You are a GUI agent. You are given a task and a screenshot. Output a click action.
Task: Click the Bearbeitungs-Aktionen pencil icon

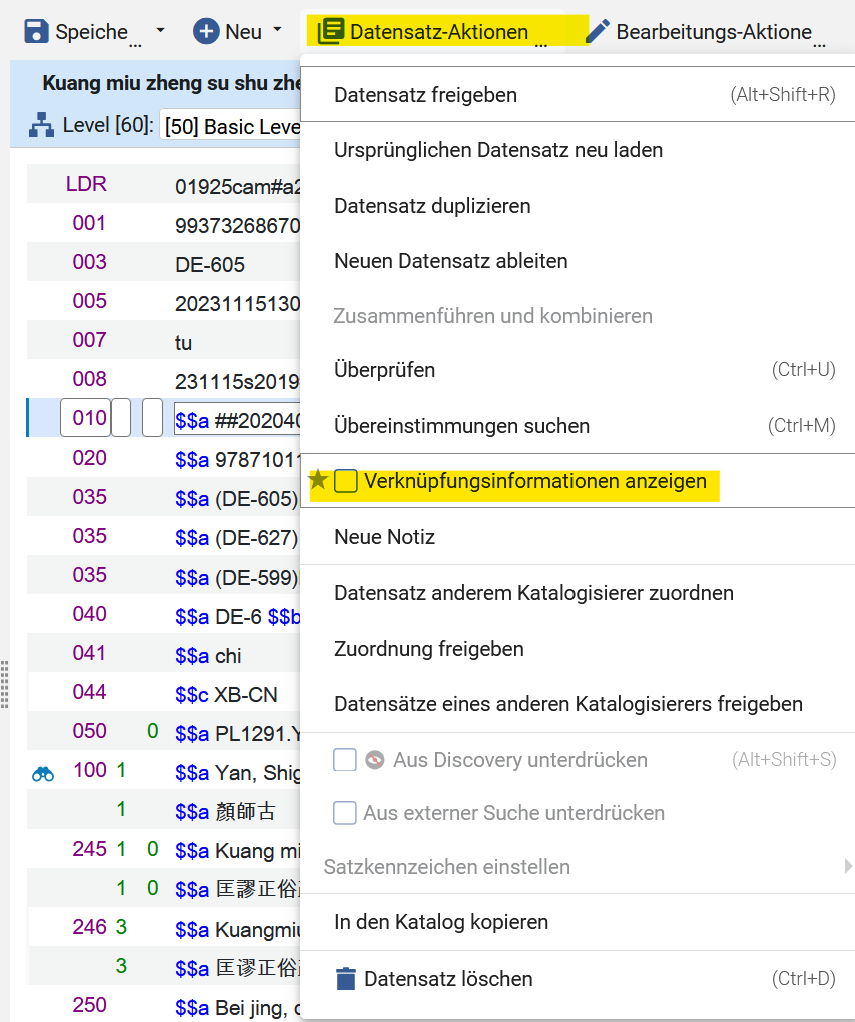(x=597, y=31)
